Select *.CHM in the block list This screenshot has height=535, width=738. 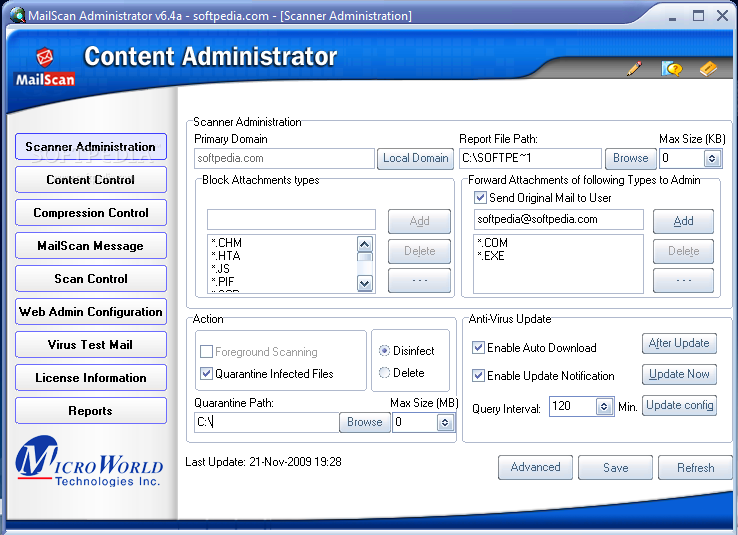226,243
